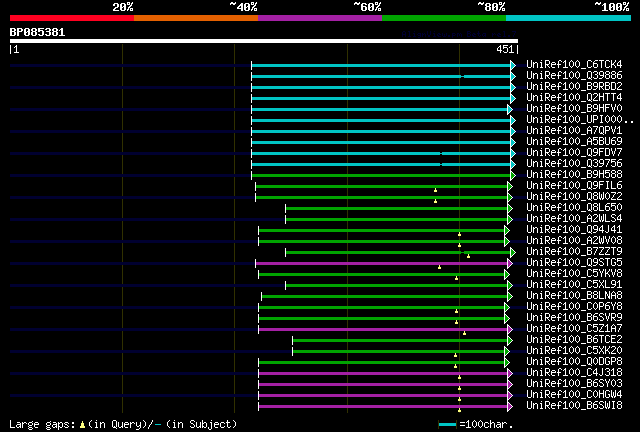This screenshot has height=432, width=640.
Task: Click the purple alignment bar for Q9STG5
Action: coord(381,264)
